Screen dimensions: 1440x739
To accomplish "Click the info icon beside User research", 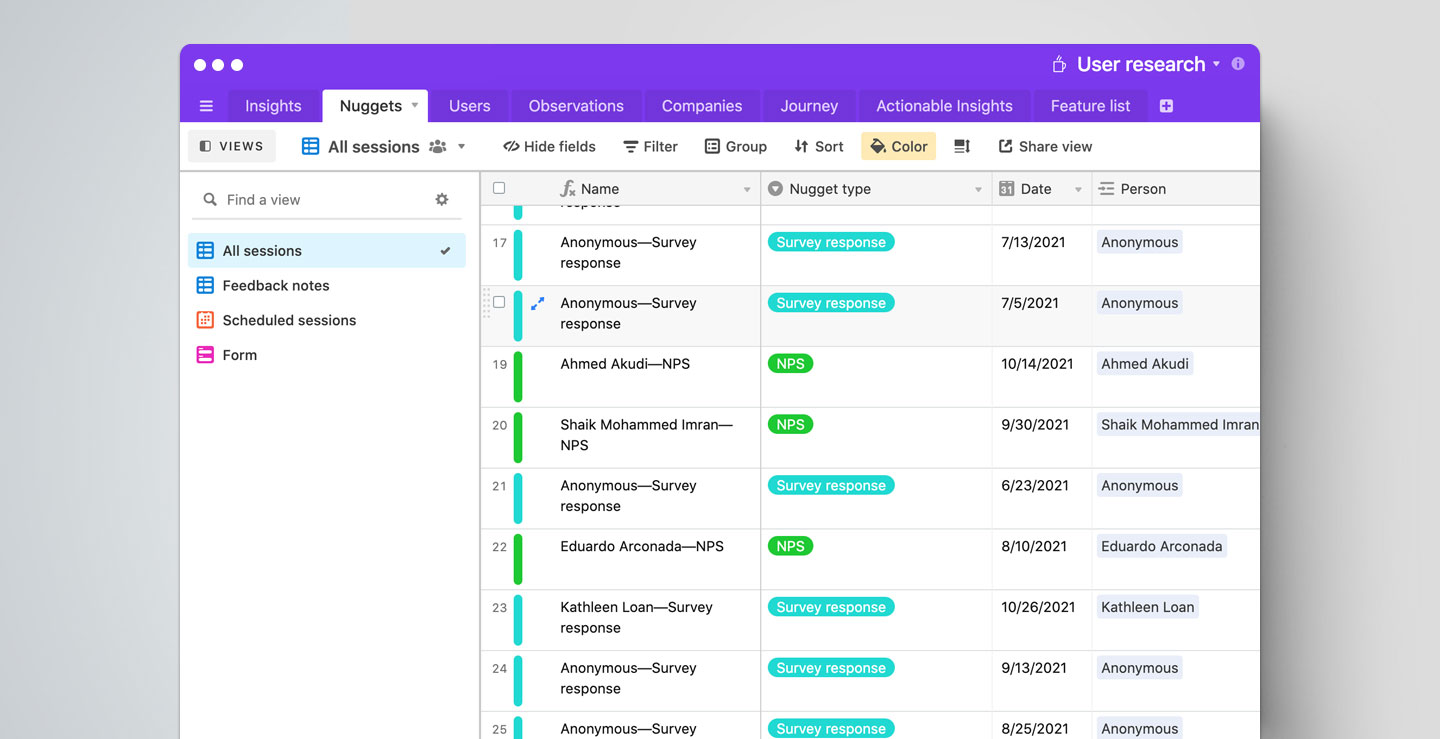I will coord(1238,64).
